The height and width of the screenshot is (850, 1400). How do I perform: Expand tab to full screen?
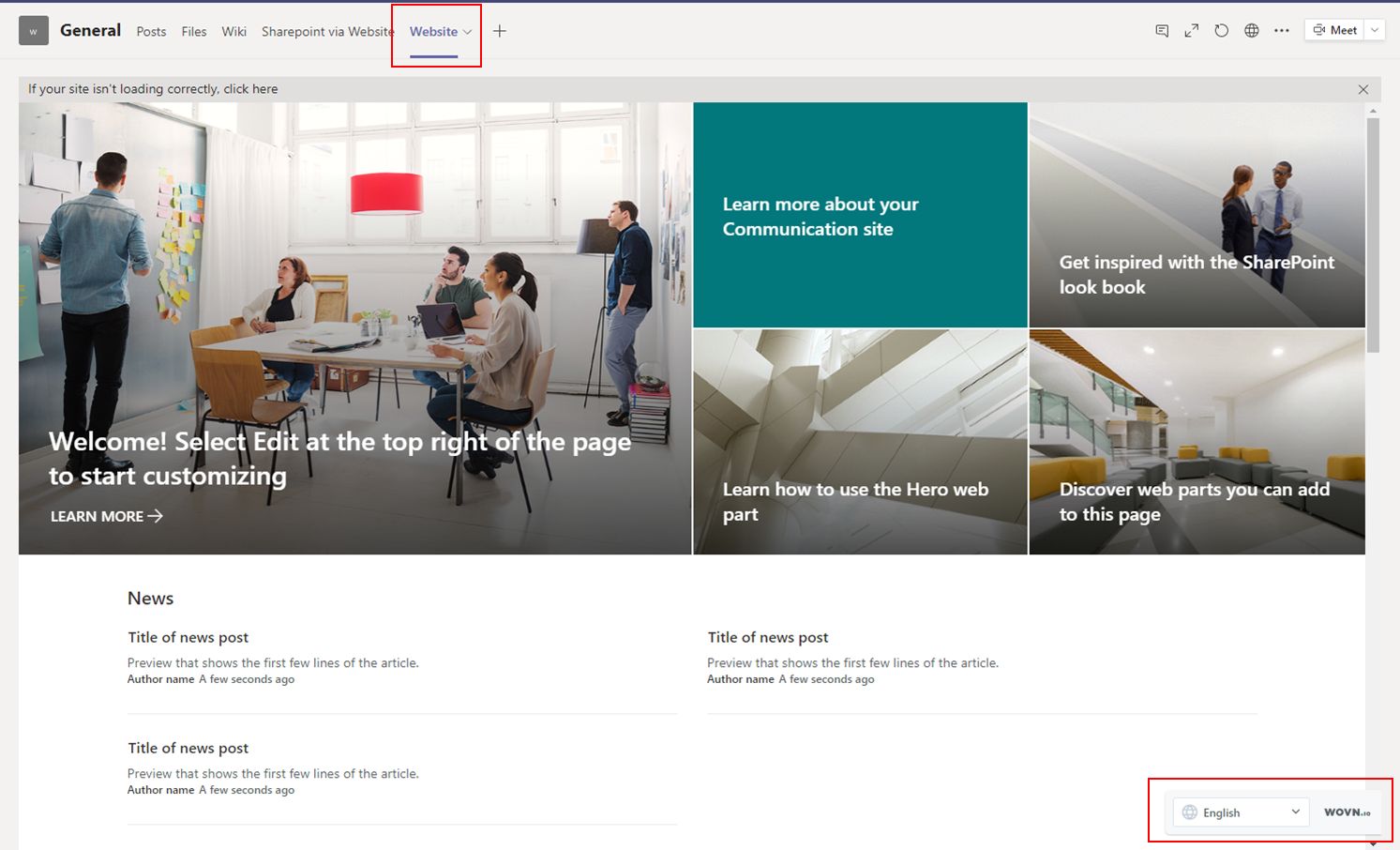pos(1191,31)
